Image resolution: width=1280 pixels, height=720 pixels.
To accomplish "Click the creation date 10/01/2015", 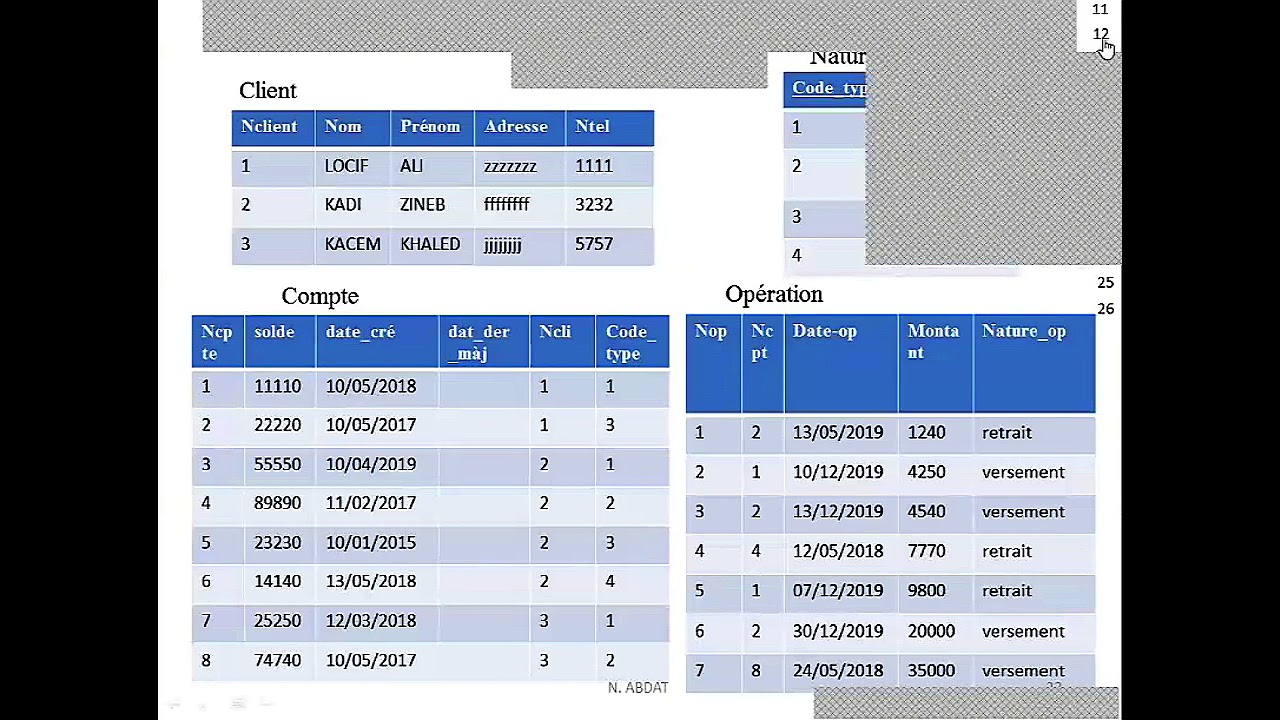I will point(370,542).
